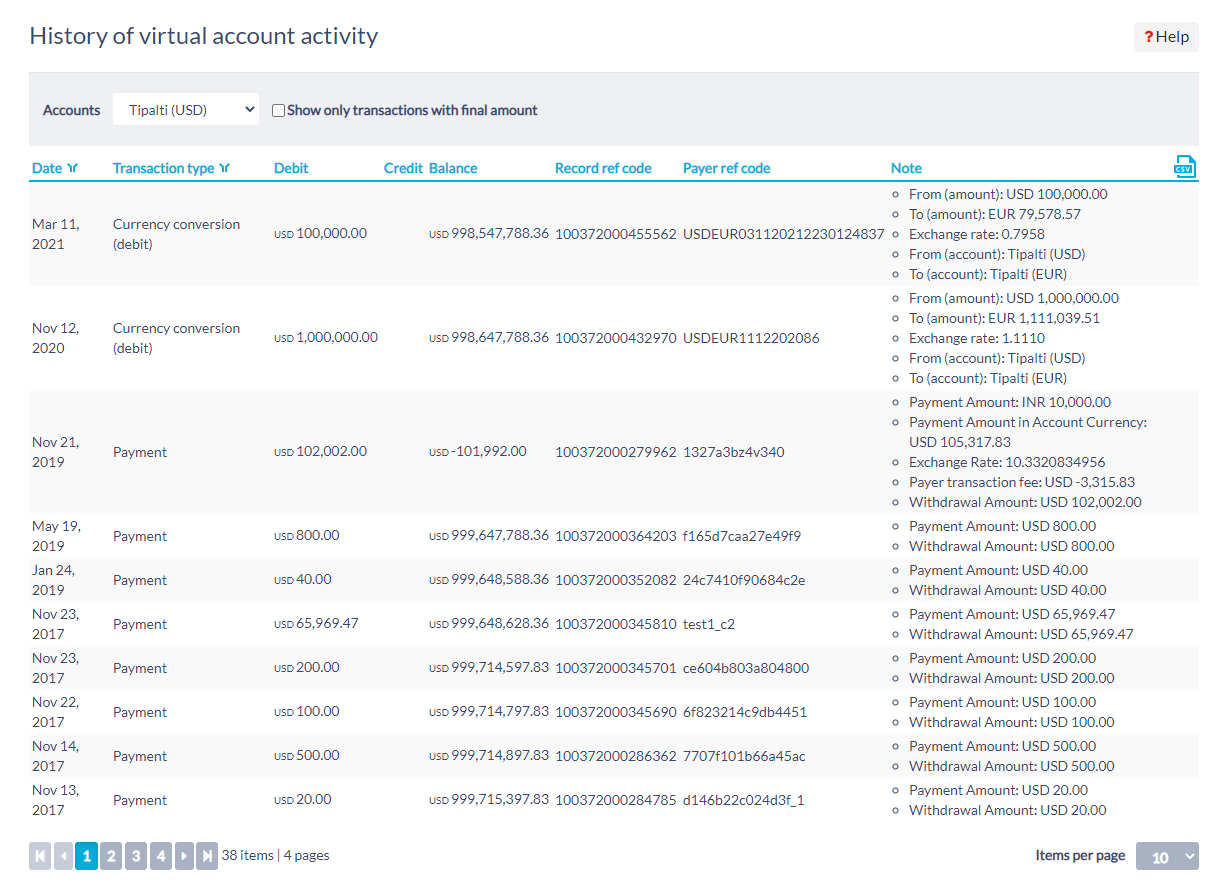Click the debit amount USD 65,969.47
The image size is (1230, 884).
316,624
